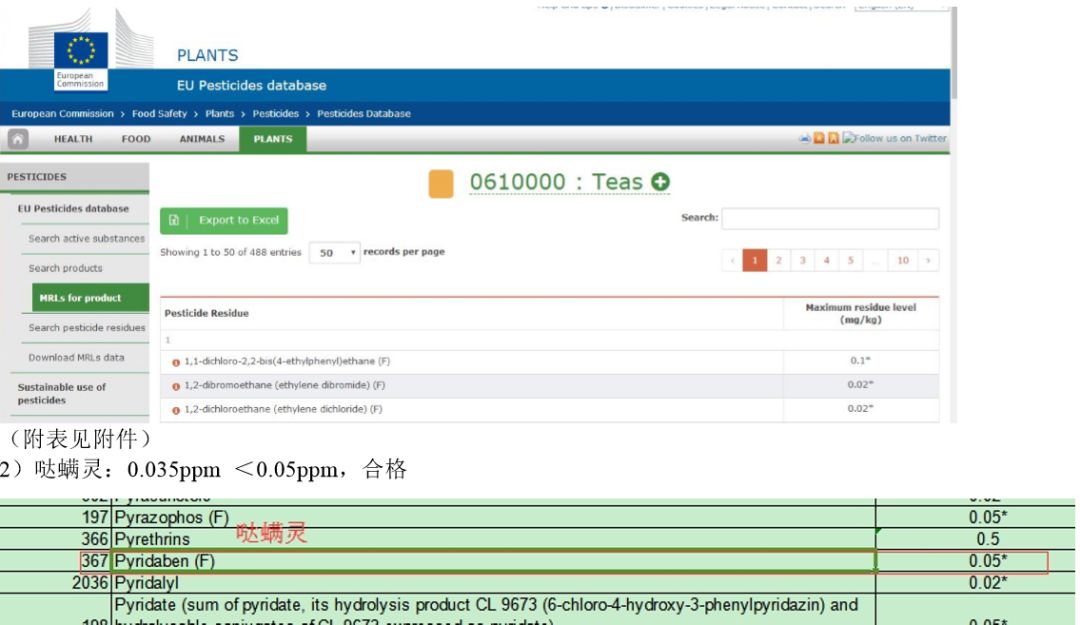
Task: Go to pagination page 2
Action: (x=779, y=260)
